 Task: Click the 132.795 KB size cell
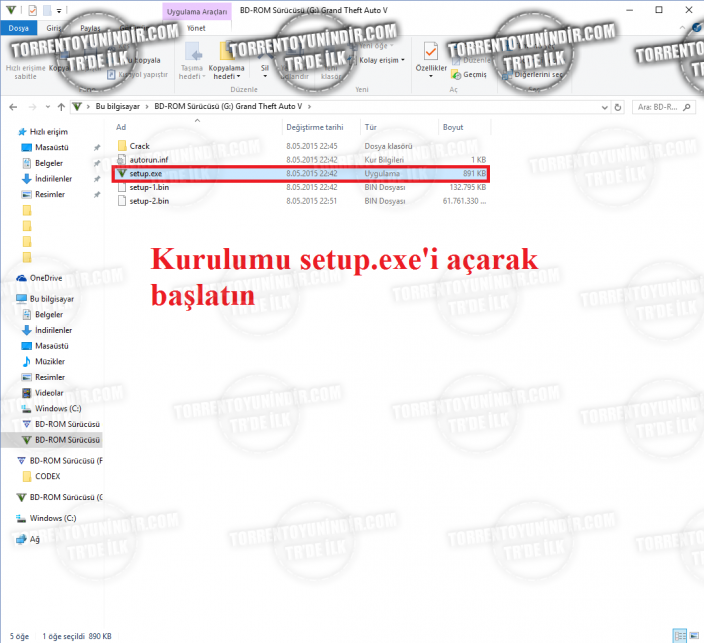click(x=467, y=187)
